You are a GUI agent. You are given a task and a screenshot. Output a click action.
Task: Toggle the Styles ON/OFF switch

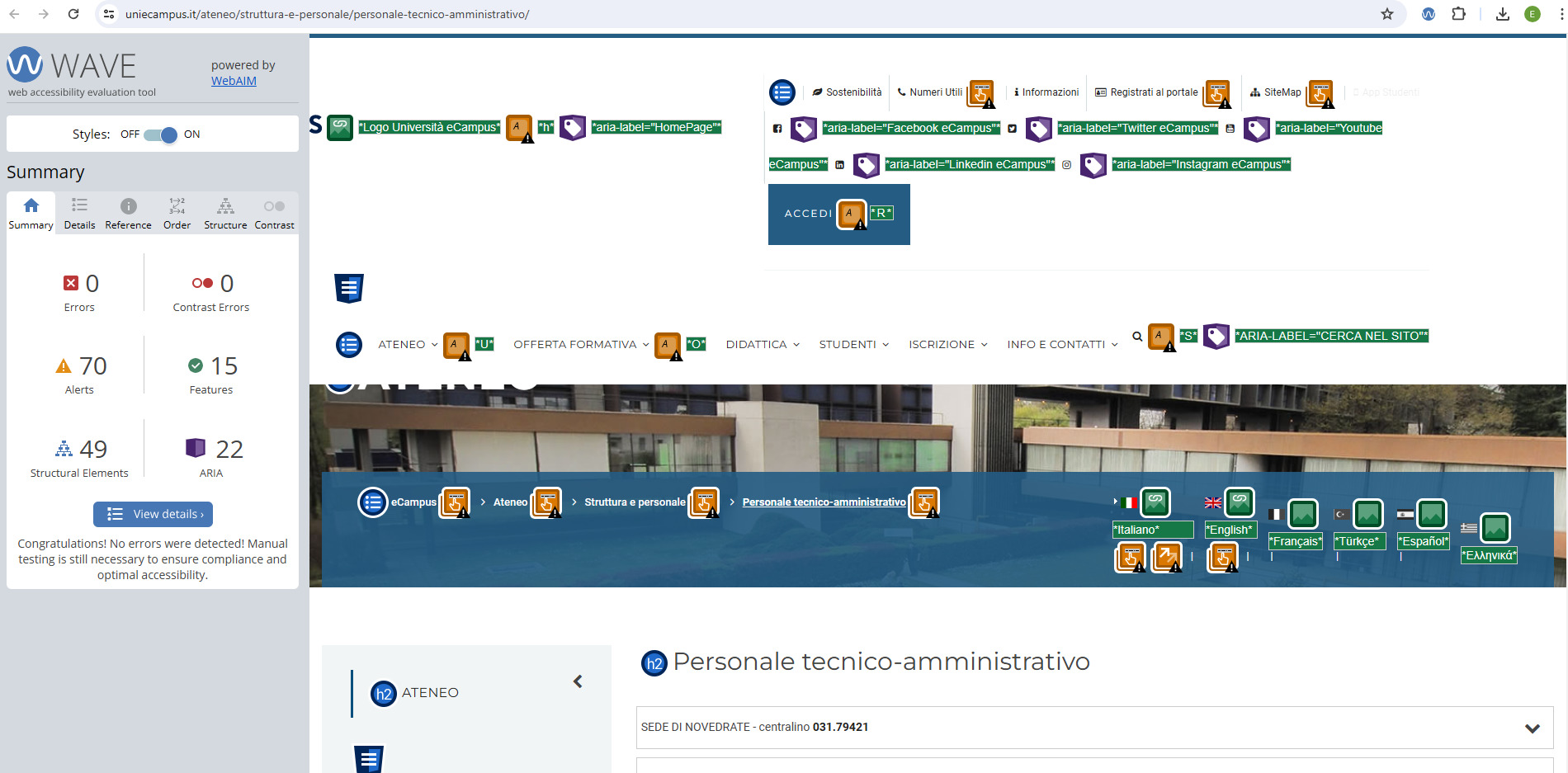pos(160,134)
